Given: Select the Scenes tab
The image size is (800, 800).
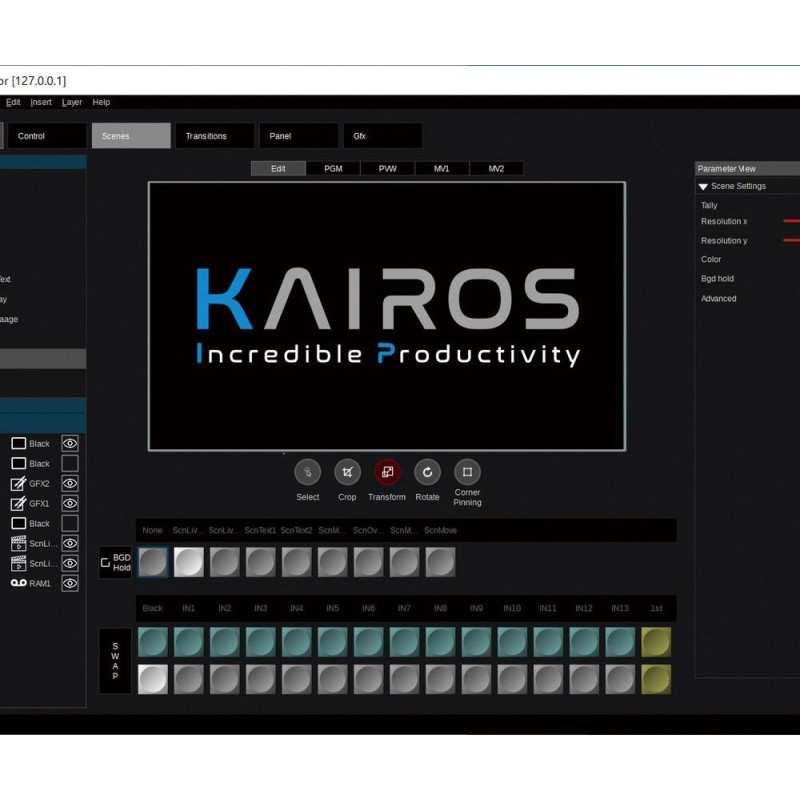Looking at the screenshot, I should 131,136.
